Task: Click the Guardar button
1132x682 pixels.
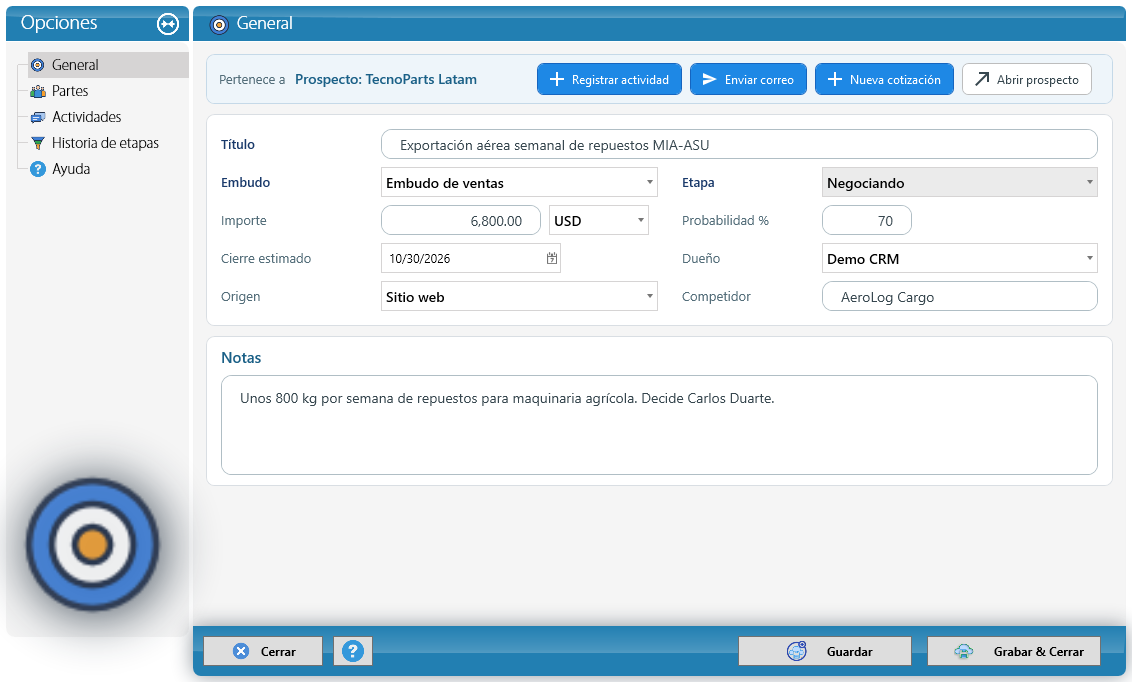Action: click(824, 651)
